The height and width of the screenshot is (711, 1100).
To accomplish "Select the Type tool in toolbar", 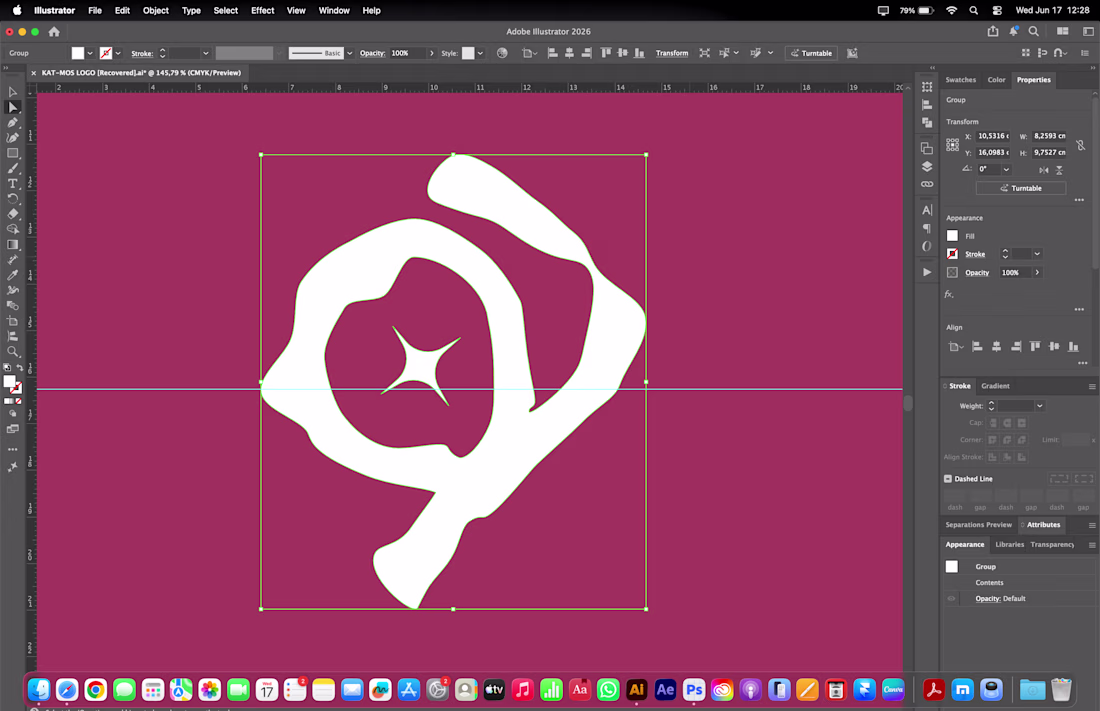I will [x=13, y=184].
